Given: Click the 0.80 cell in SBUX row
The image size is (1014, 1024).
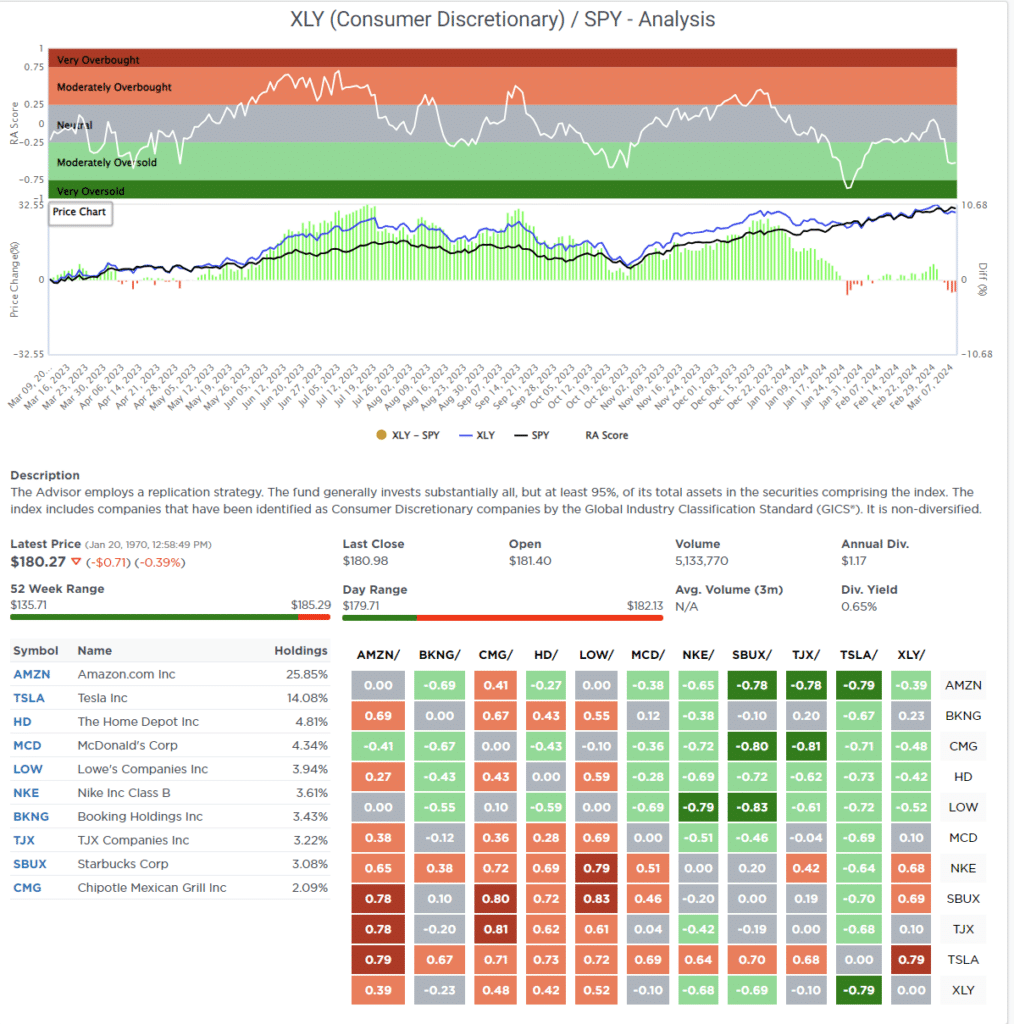Looking at the screenshot, I should pyautogui.click(x=496, y=899).
